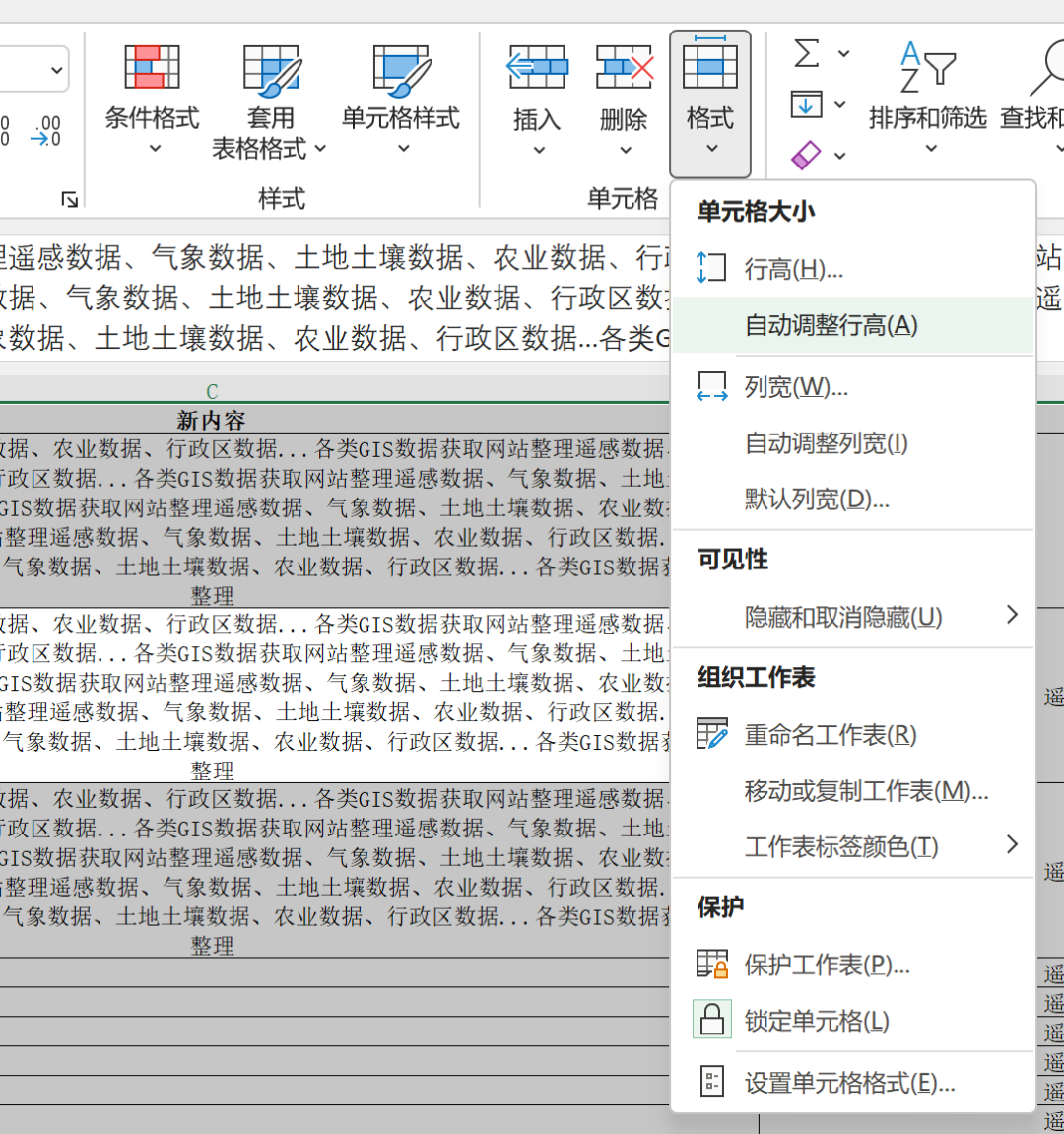Click the AutoSum sigma icon

coord(807,53)
